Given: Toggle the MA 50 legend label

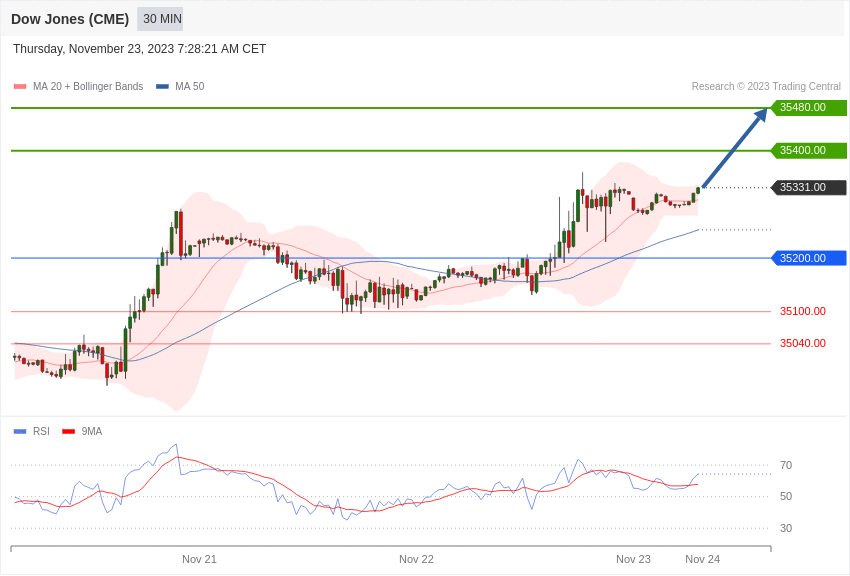Looking at the screenshot, I should pos(190,86).
